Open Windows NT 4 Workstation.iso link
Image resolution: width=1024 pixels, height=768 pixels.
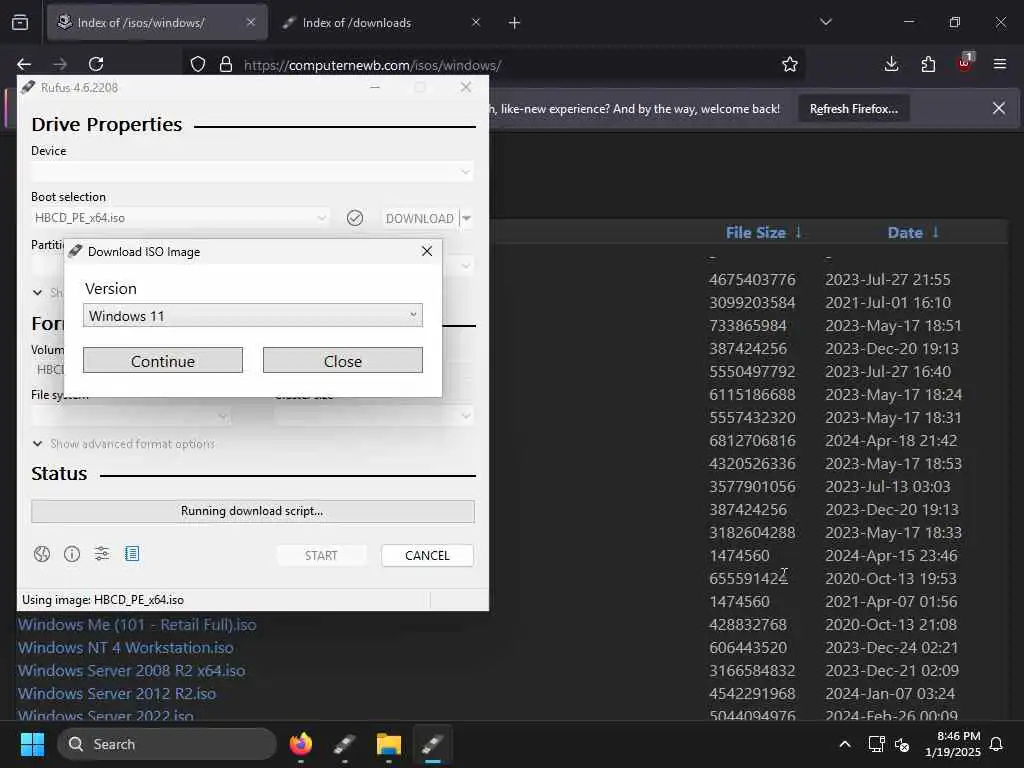tap(125, 648)
